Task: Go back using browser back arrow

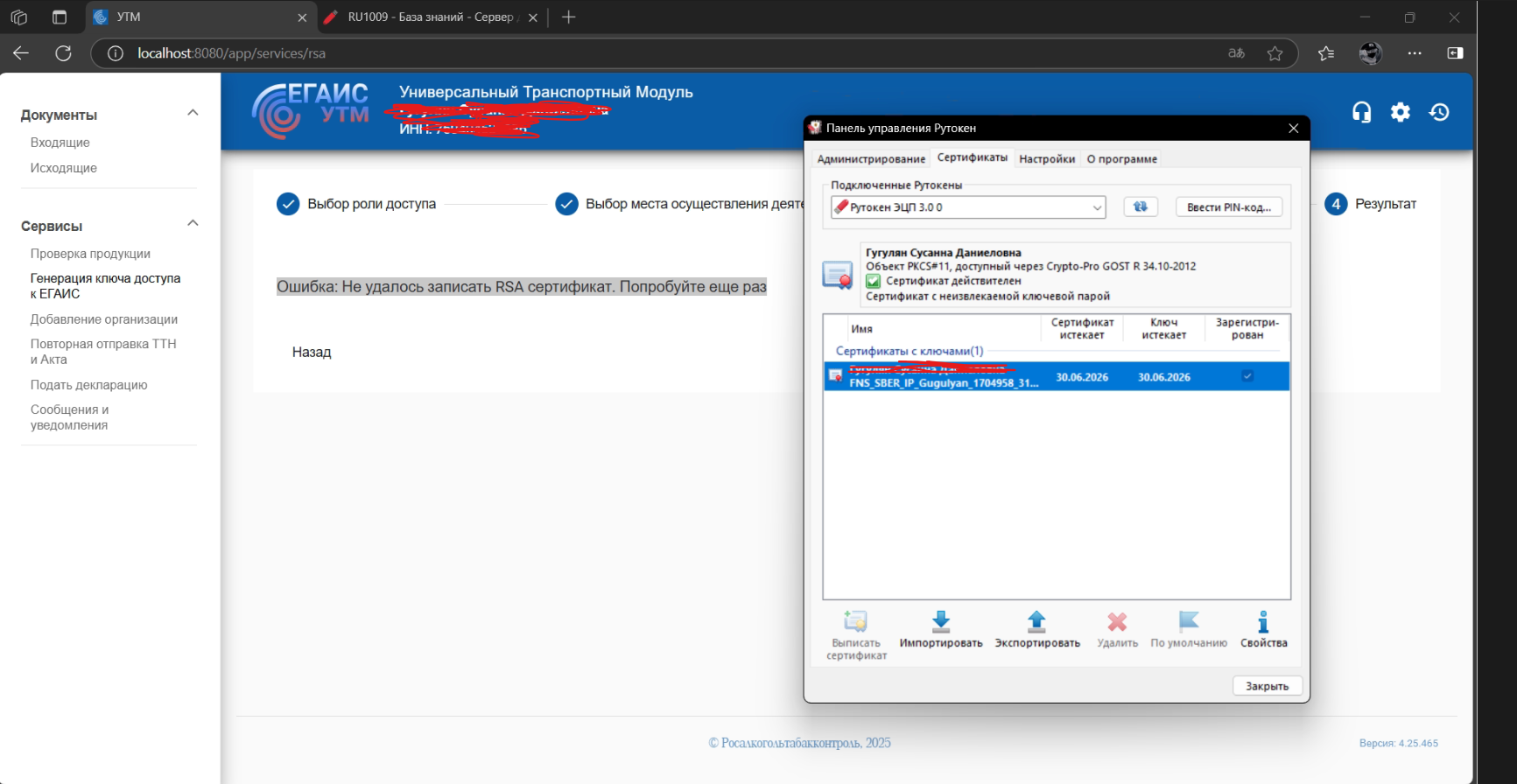Action: tap(21, 53)
